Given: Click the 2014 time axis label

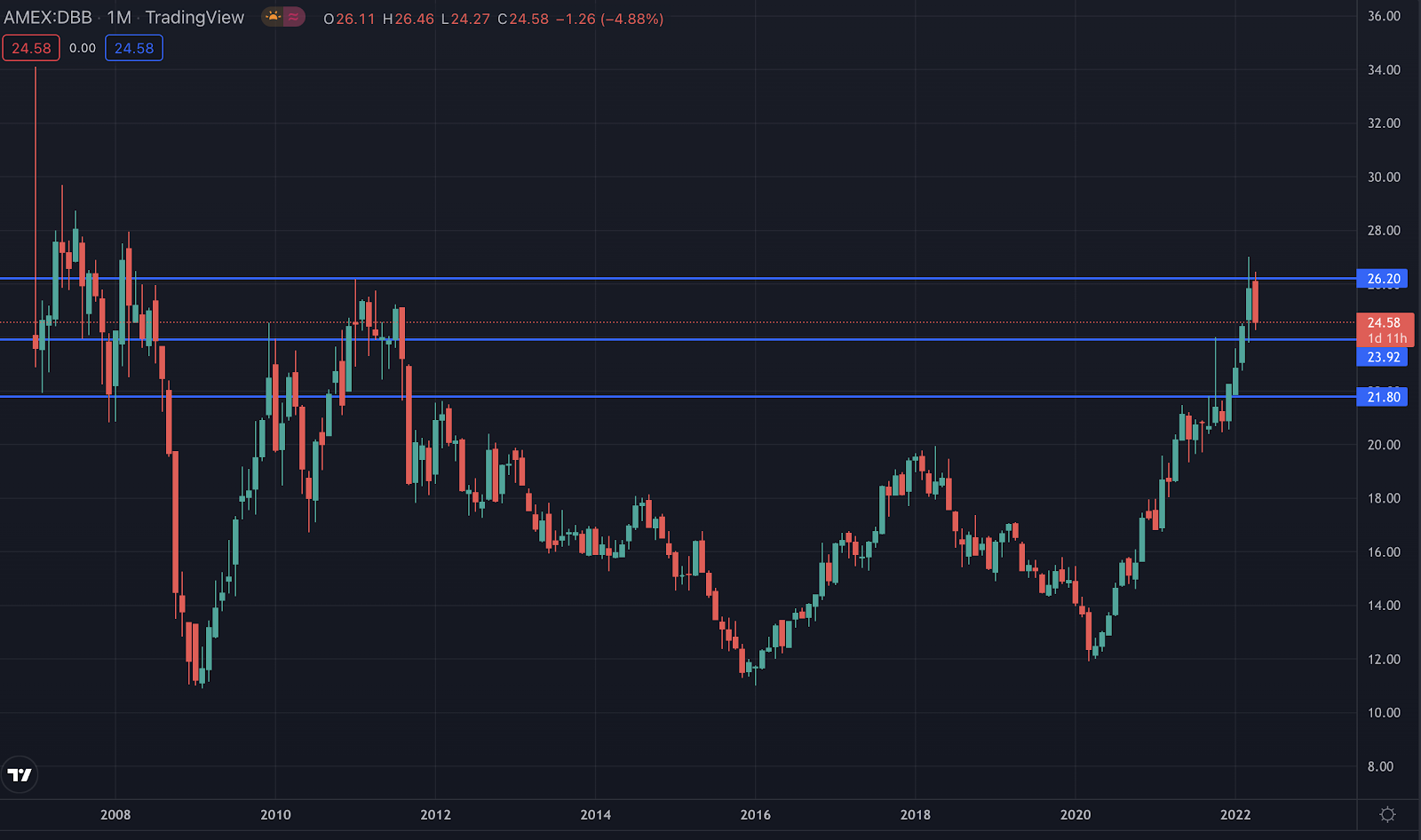Looking at the screenshot, I should tap(595, 814).
